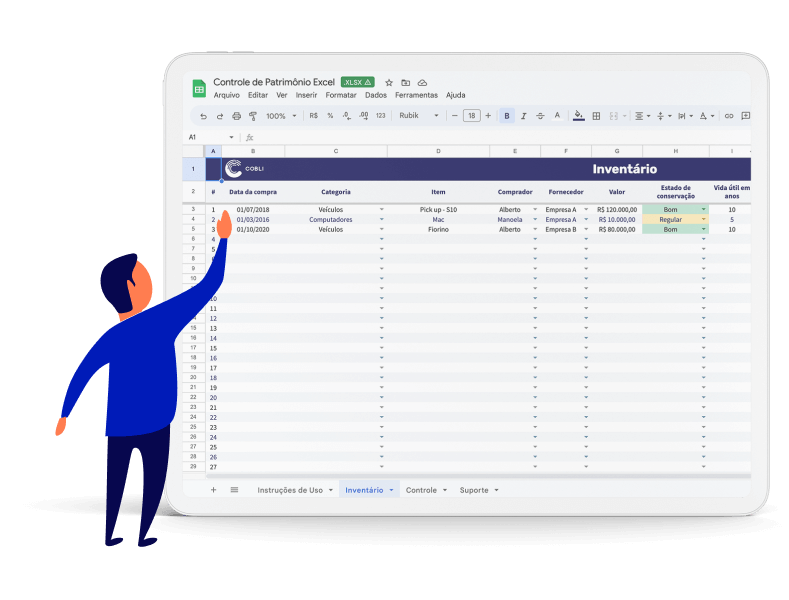Select row header 1

[193, 169]
